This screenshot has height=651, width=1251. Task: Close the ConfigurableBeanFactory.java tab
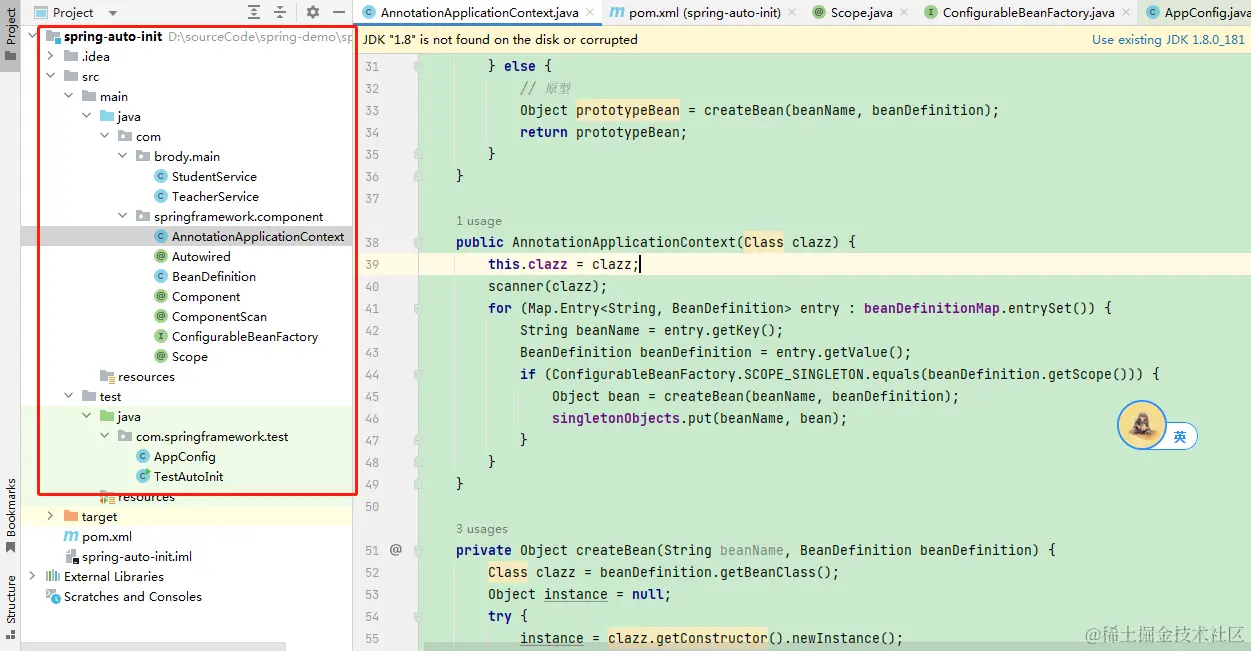click(x=1125, y=13)
